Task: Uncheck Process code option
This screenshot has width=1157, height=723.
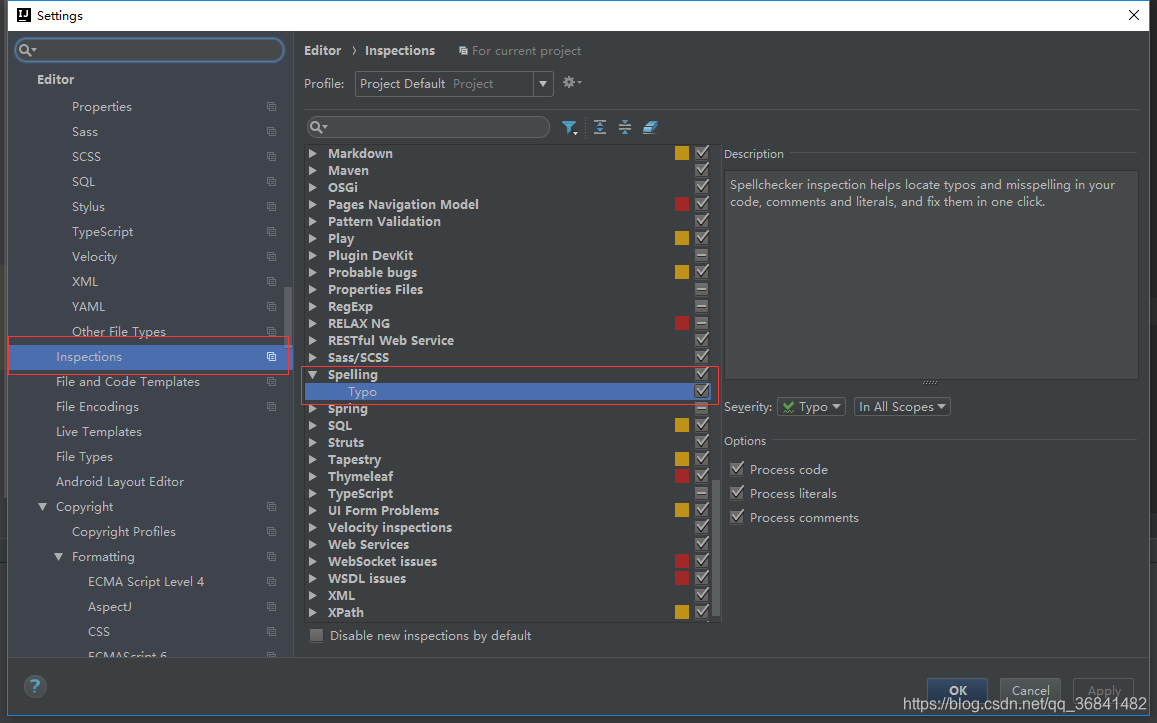Action: 736,469
